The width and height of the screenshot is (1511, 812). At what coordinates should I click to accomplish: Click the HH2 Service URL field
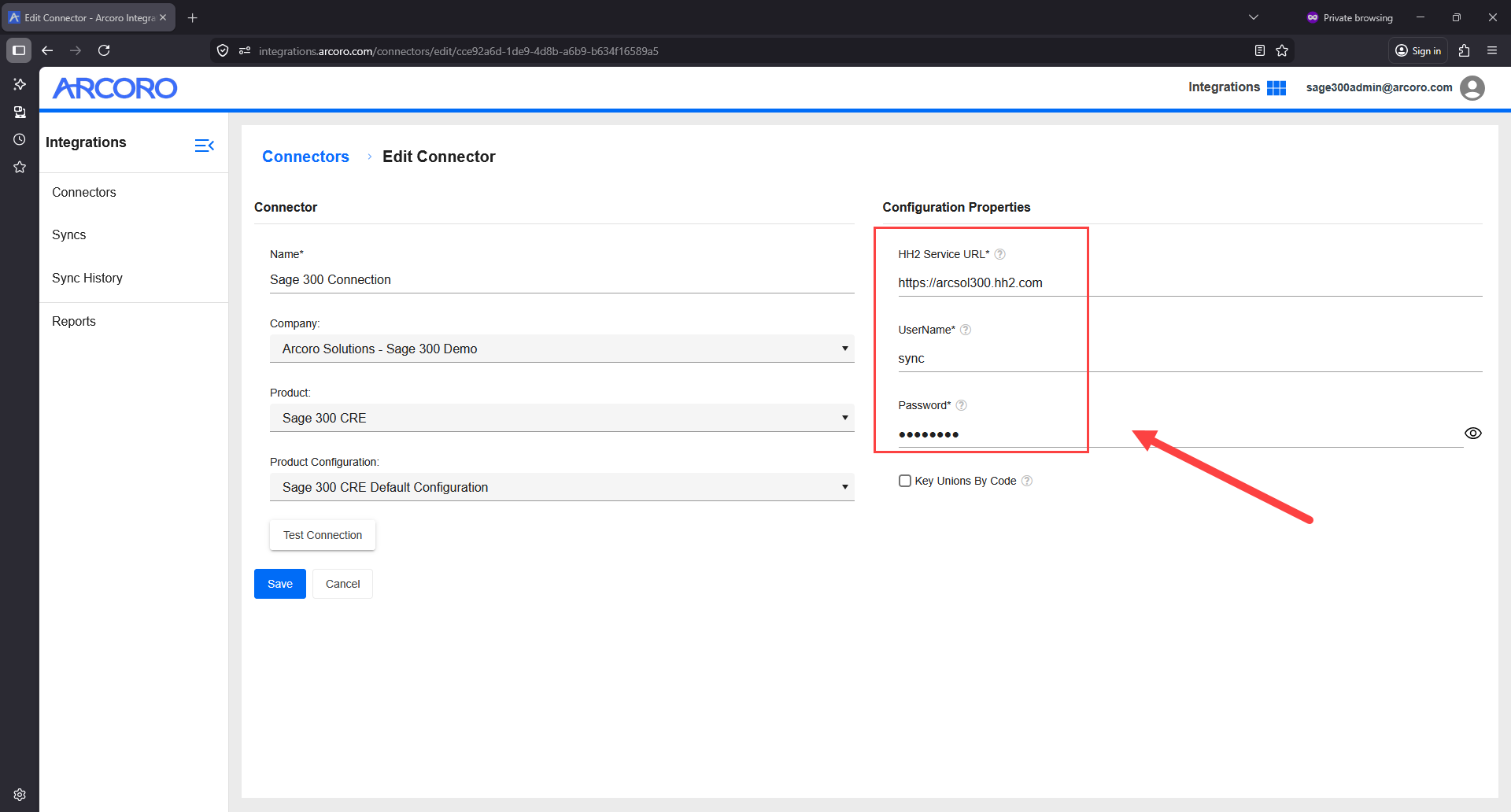1190,283
